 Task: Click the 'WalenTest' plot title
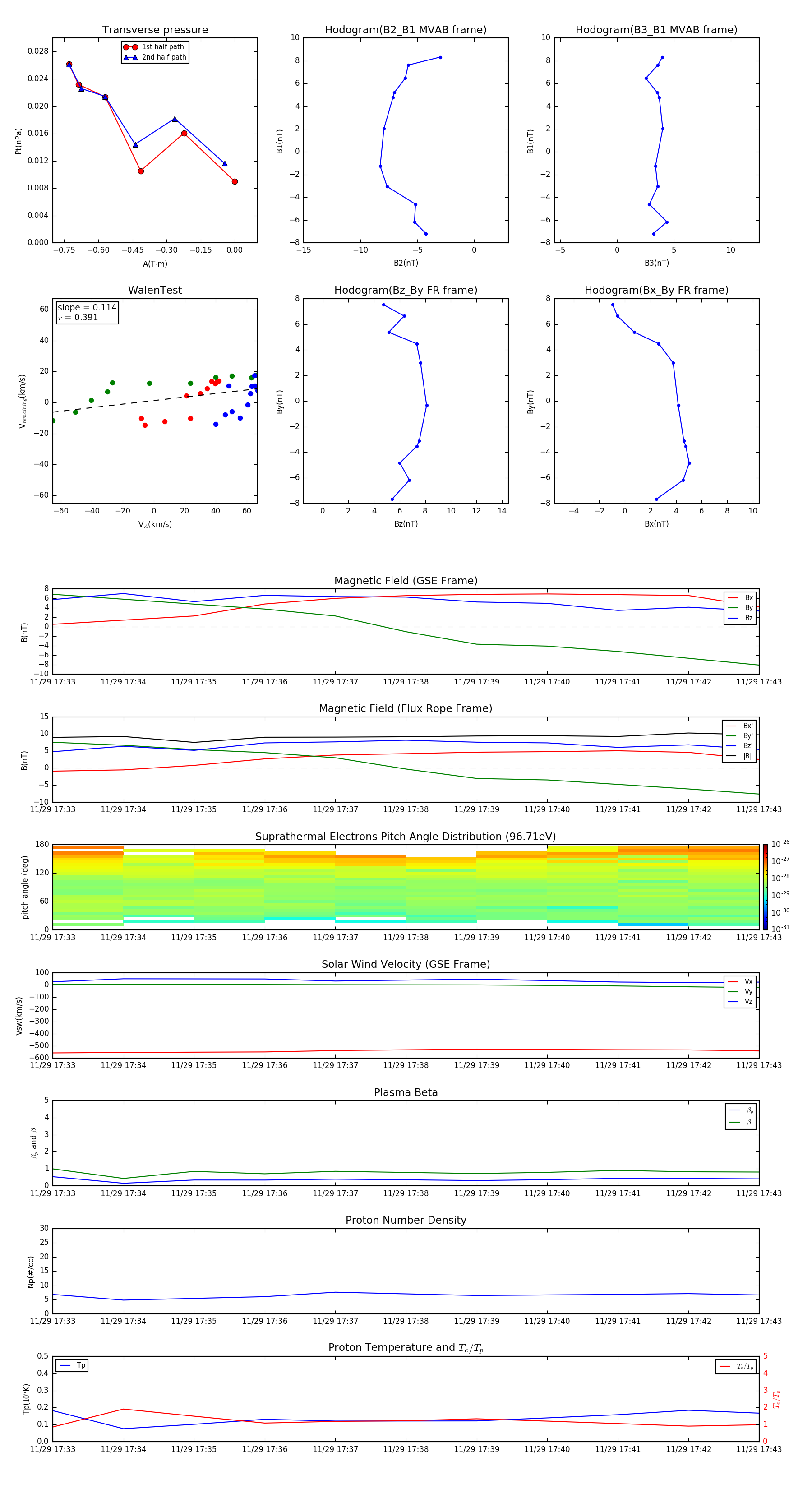pos(155,290)
